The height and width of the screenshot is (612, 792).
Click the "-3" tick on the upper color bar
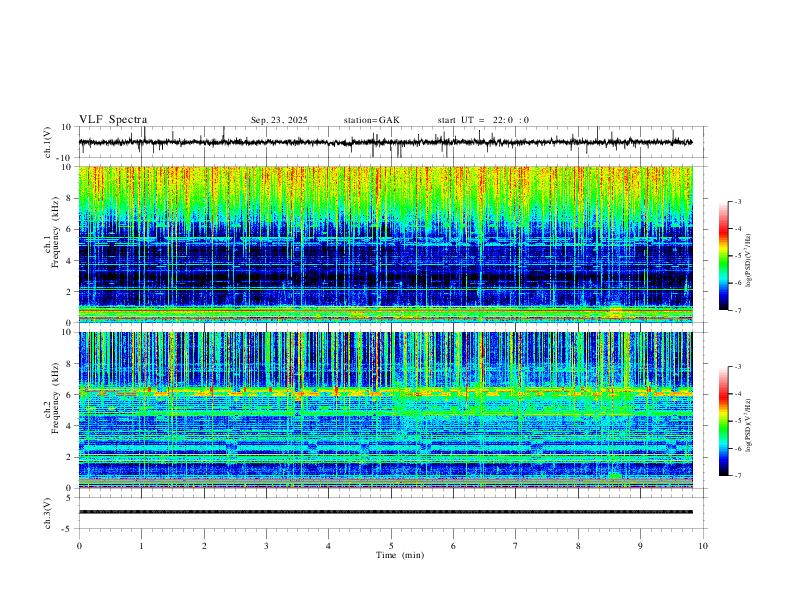[x=738, y=201]
